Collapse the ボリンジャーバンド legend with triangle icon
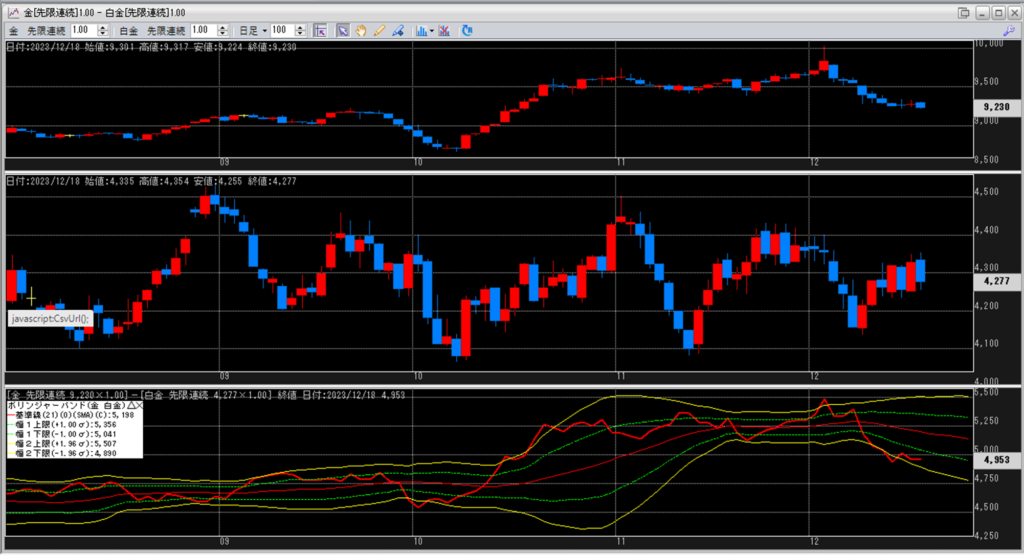1024x555 pixels. point(129,405)
